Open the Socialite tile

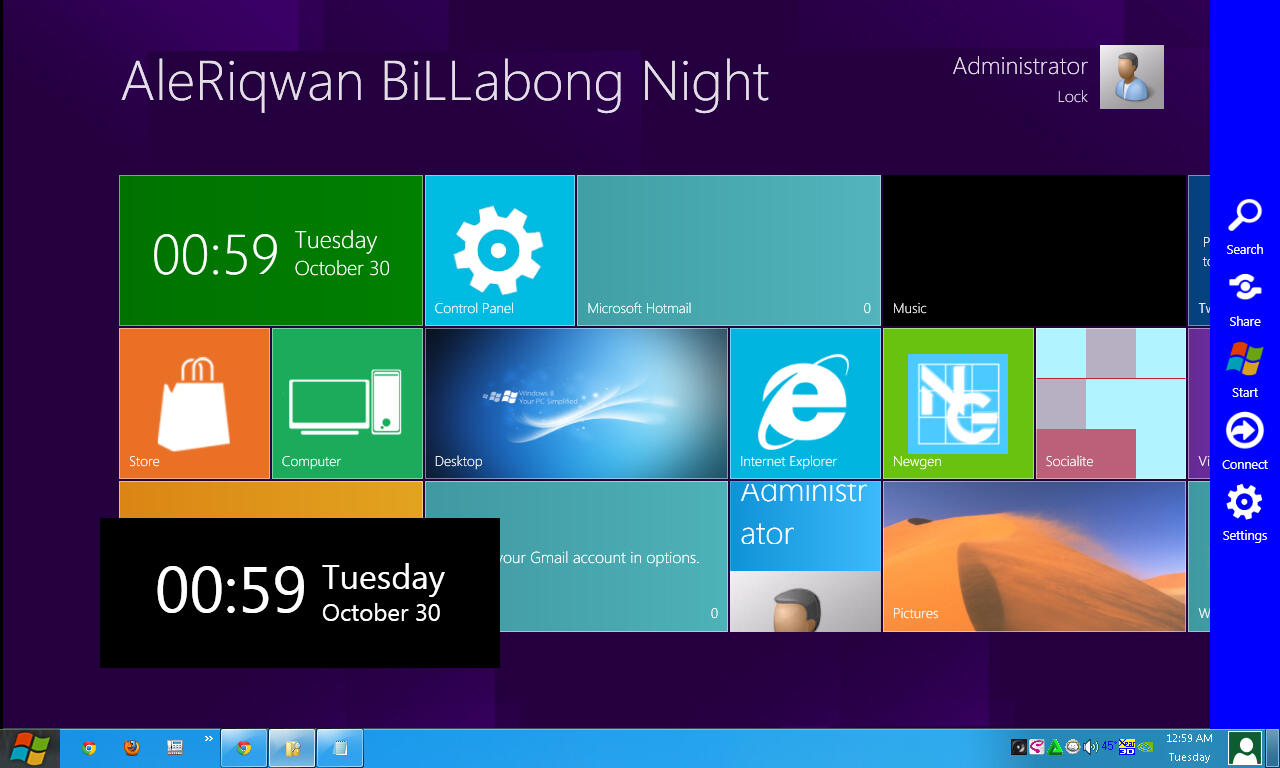point(1111,403)
